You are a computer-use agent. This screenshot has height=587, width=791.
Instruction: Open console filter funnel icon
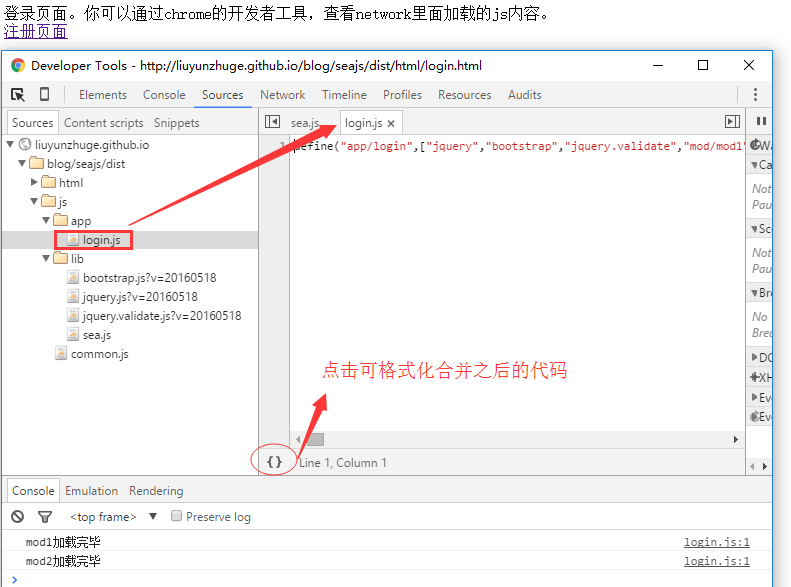45,516
